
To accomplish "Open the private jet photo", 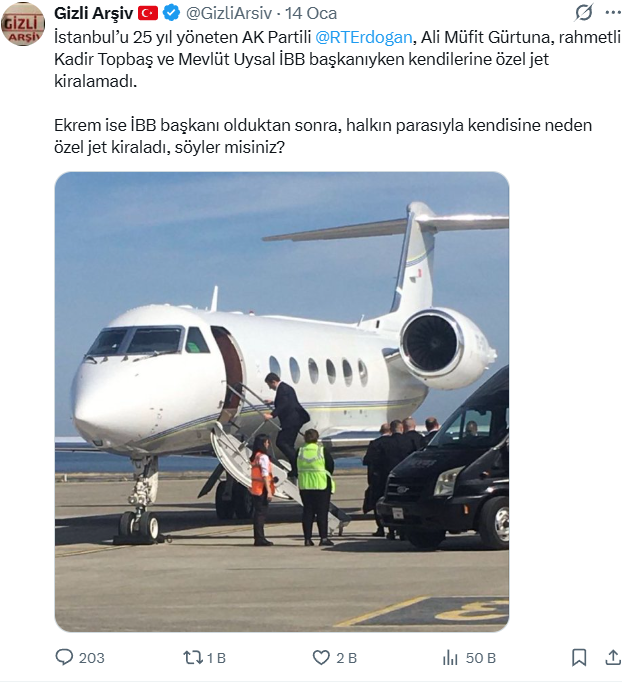I will tap(282, 402).
